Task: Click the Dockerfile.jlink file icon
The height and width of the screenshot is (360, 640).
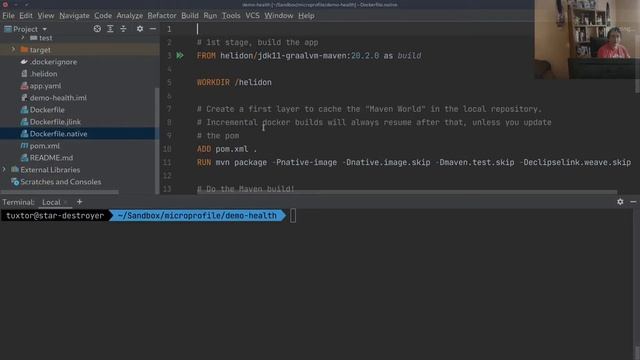Action: [x=24, y=122]
